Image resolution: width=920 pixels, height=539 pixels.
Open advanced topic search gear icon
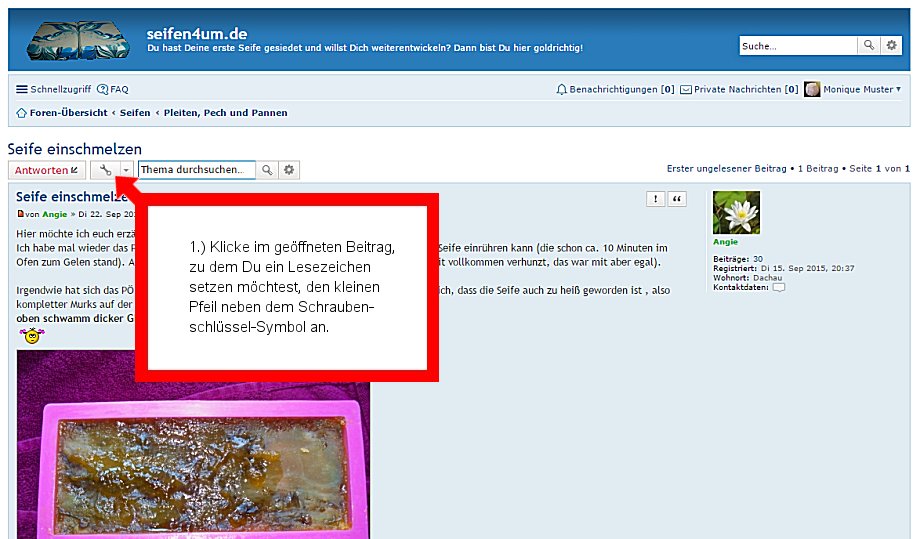pos(289,170)
